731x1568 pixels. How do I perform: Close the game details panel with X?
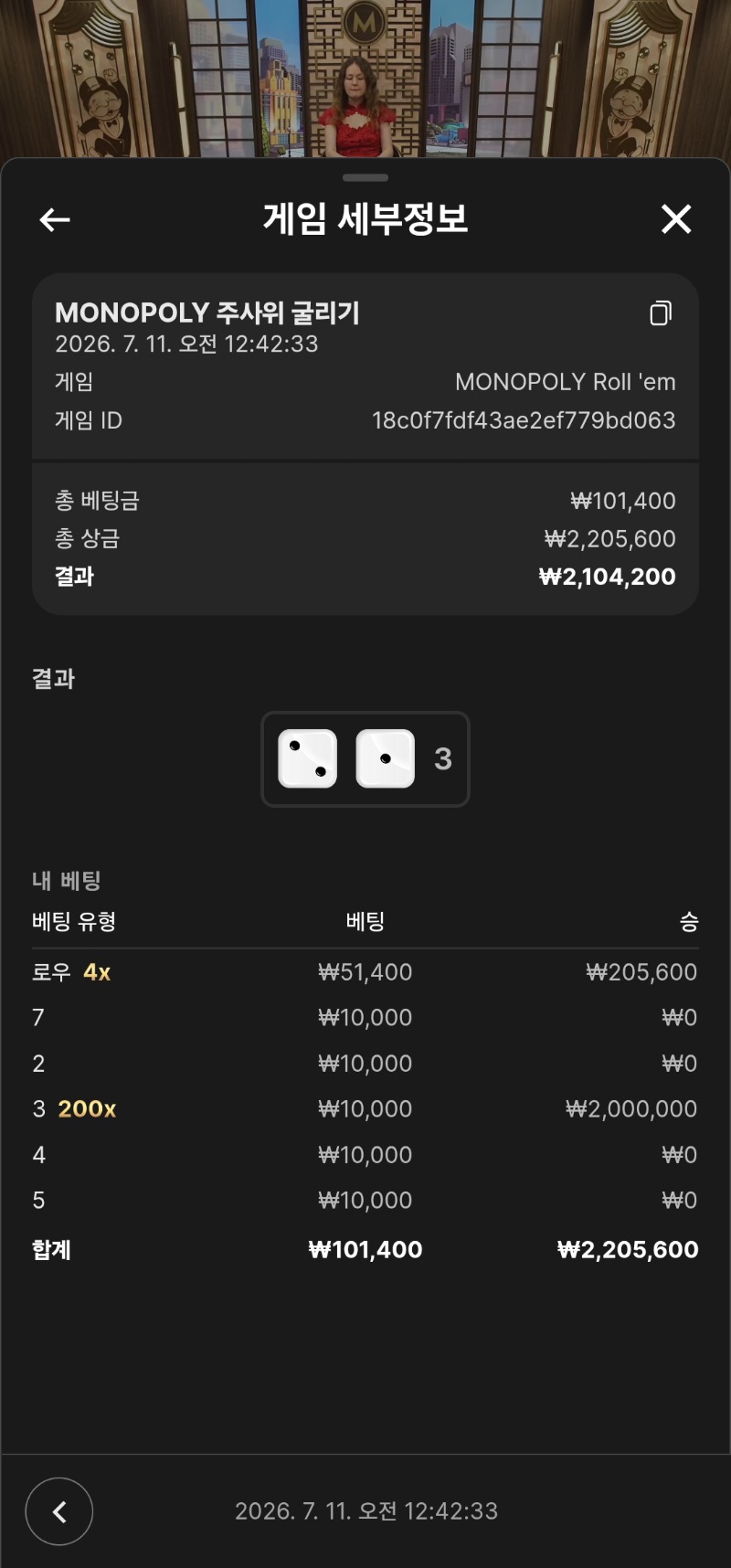pos(676,219)
